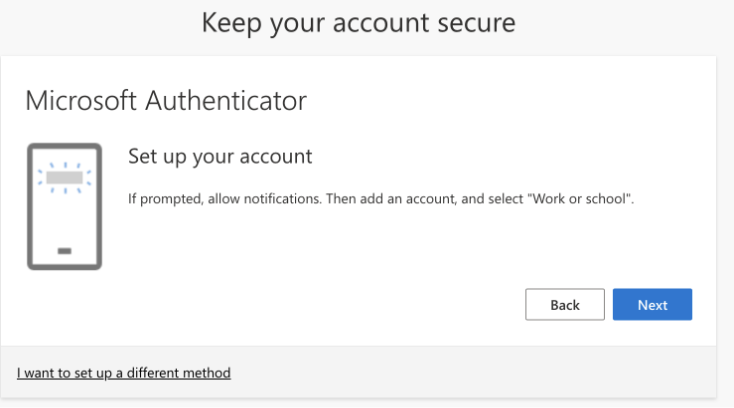Go back with the Back button
The image size is (734, 408).
tap(564, 305)
